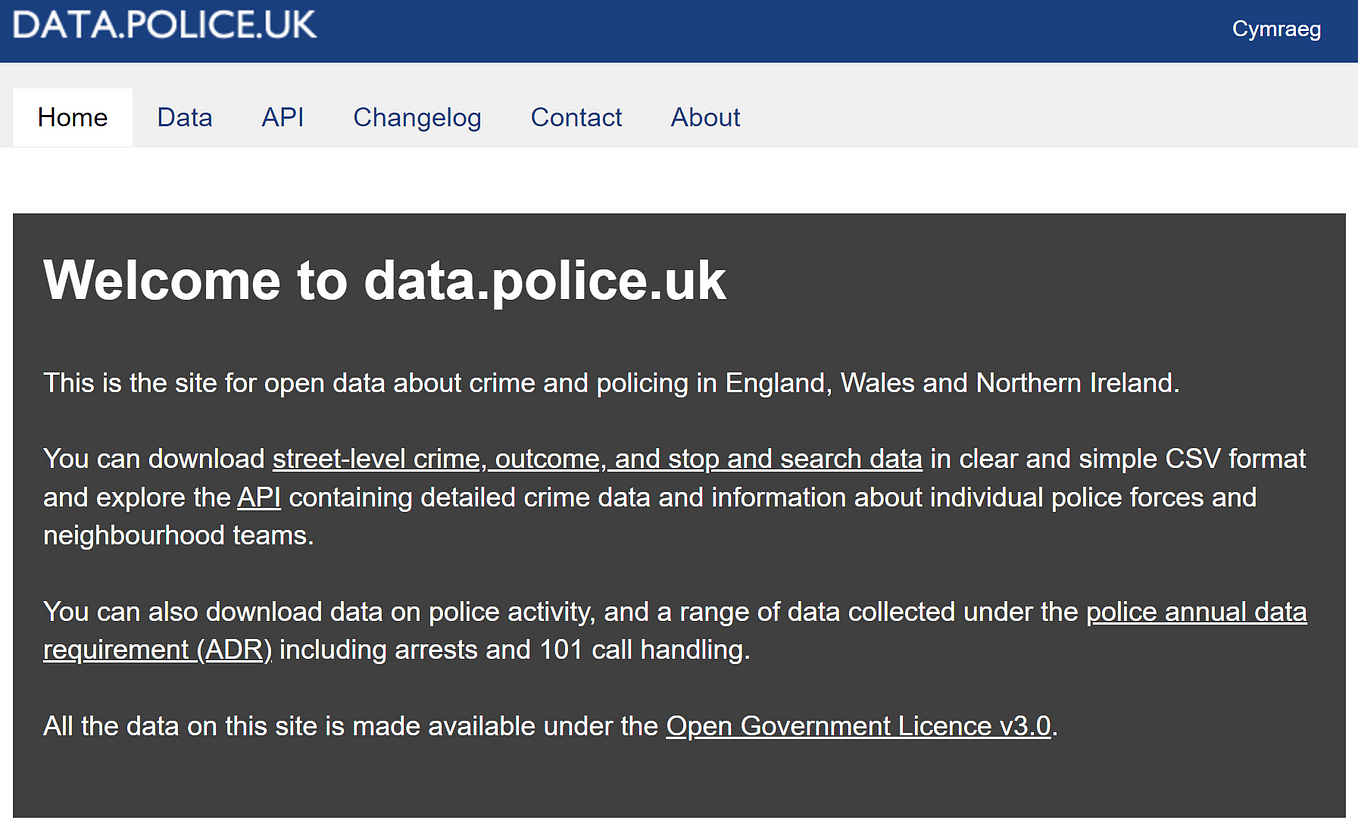Open the Contact tab
This screenshot has height=835, width=1358.
coord(576,117)
